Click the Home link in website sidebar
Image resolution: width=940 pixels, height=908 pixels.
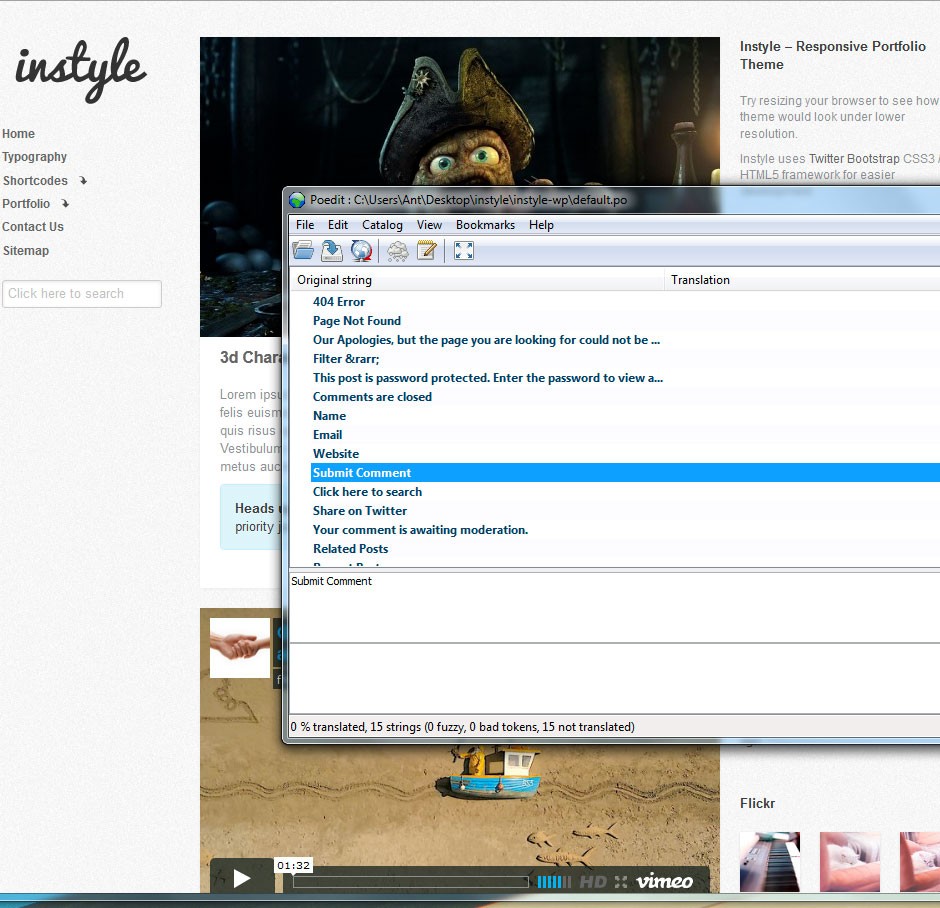(x=19, y=134)
